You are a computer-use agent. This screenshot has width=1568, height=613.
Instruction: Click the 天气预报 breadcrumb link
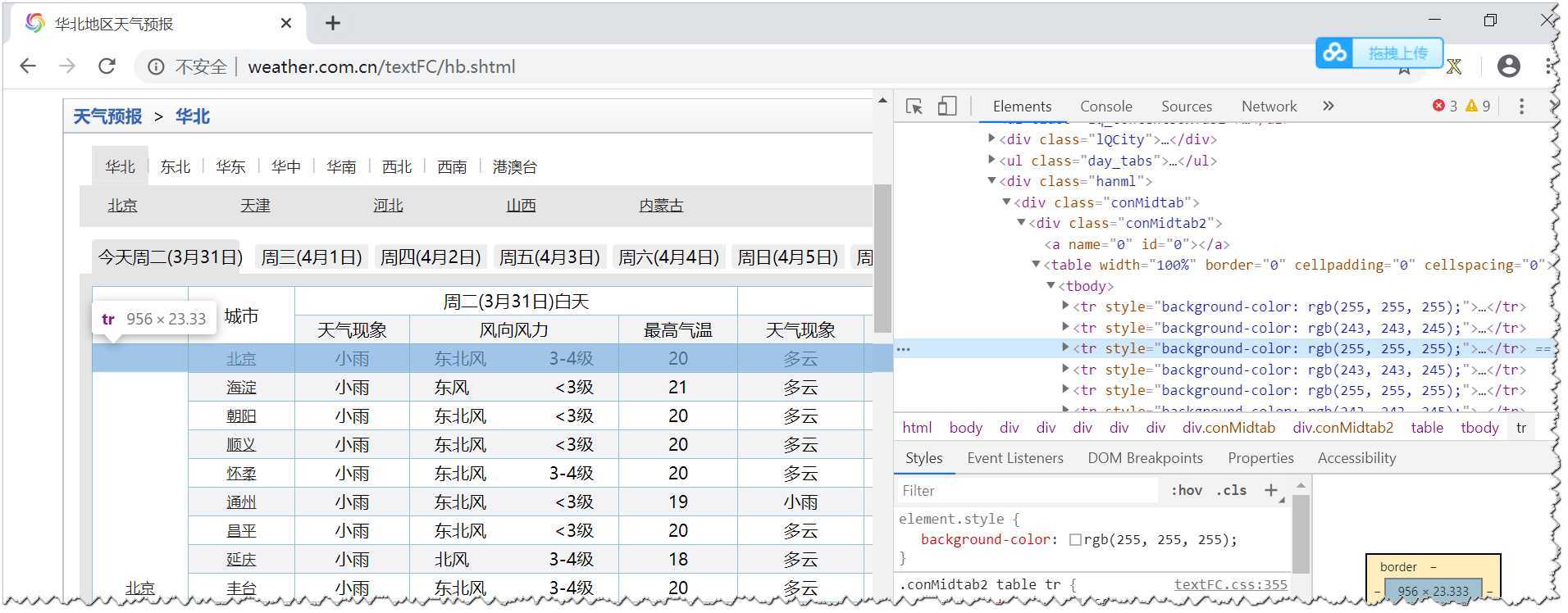click(107, 116)
